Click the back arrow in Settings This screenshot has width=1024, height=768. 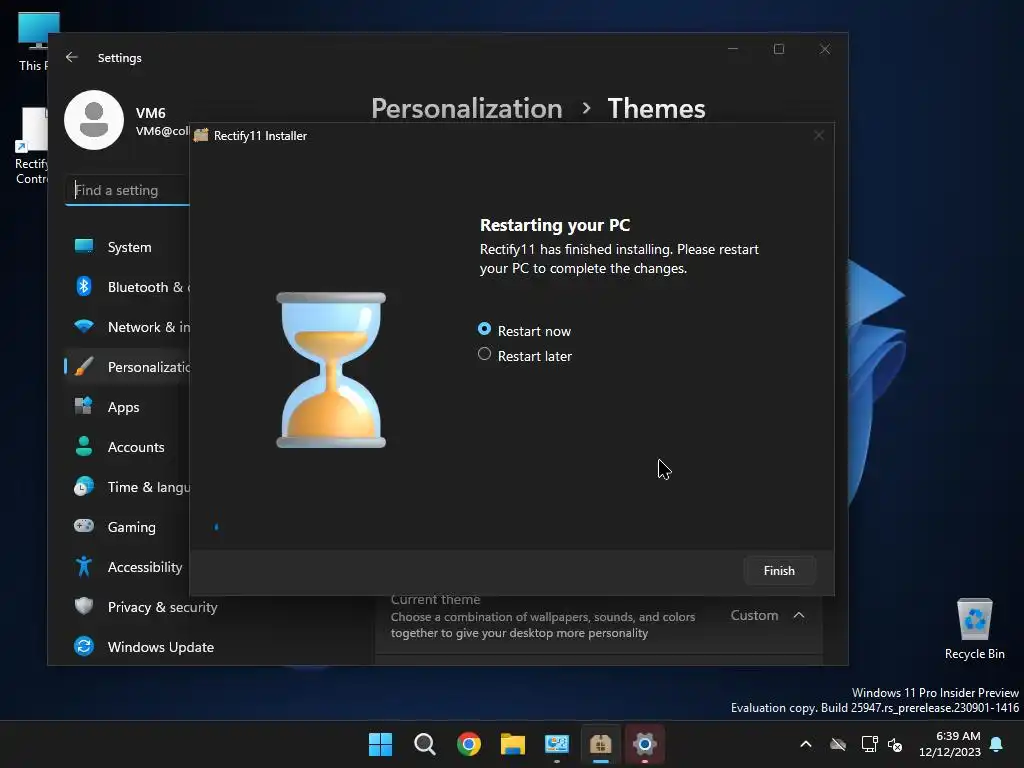point(72,57)
